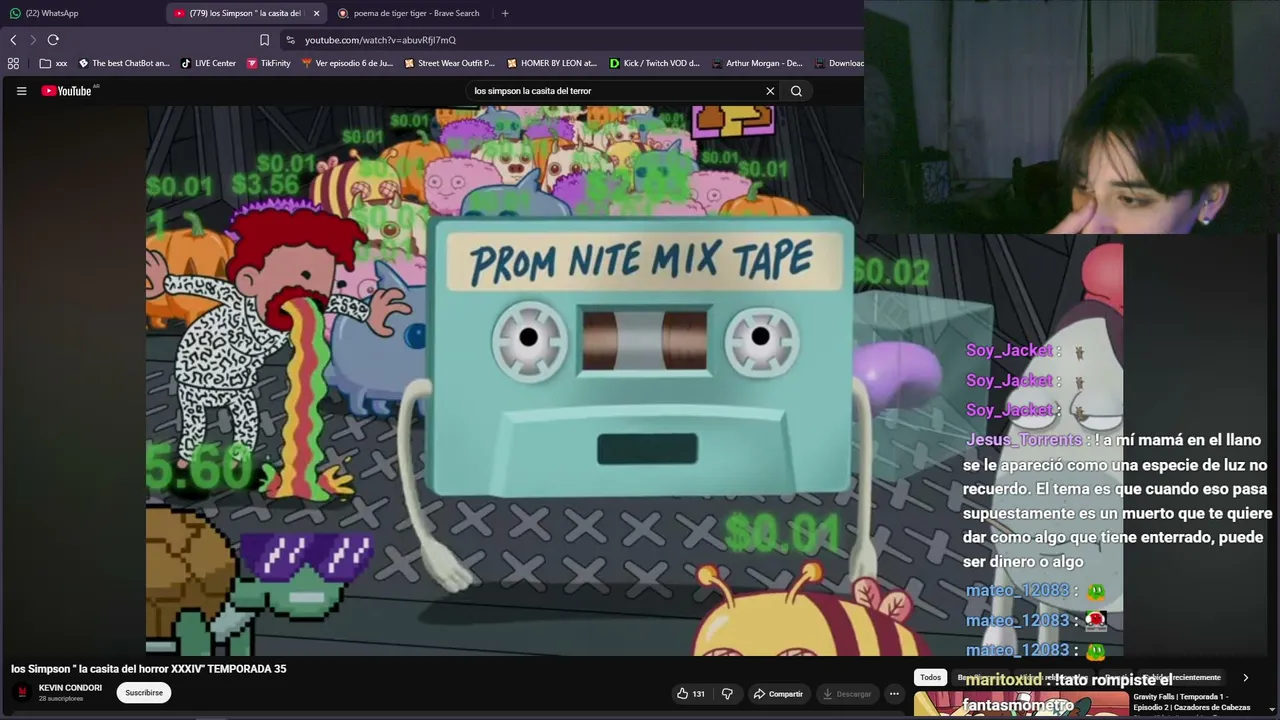Share the video with Compartir button

[778, 694]
